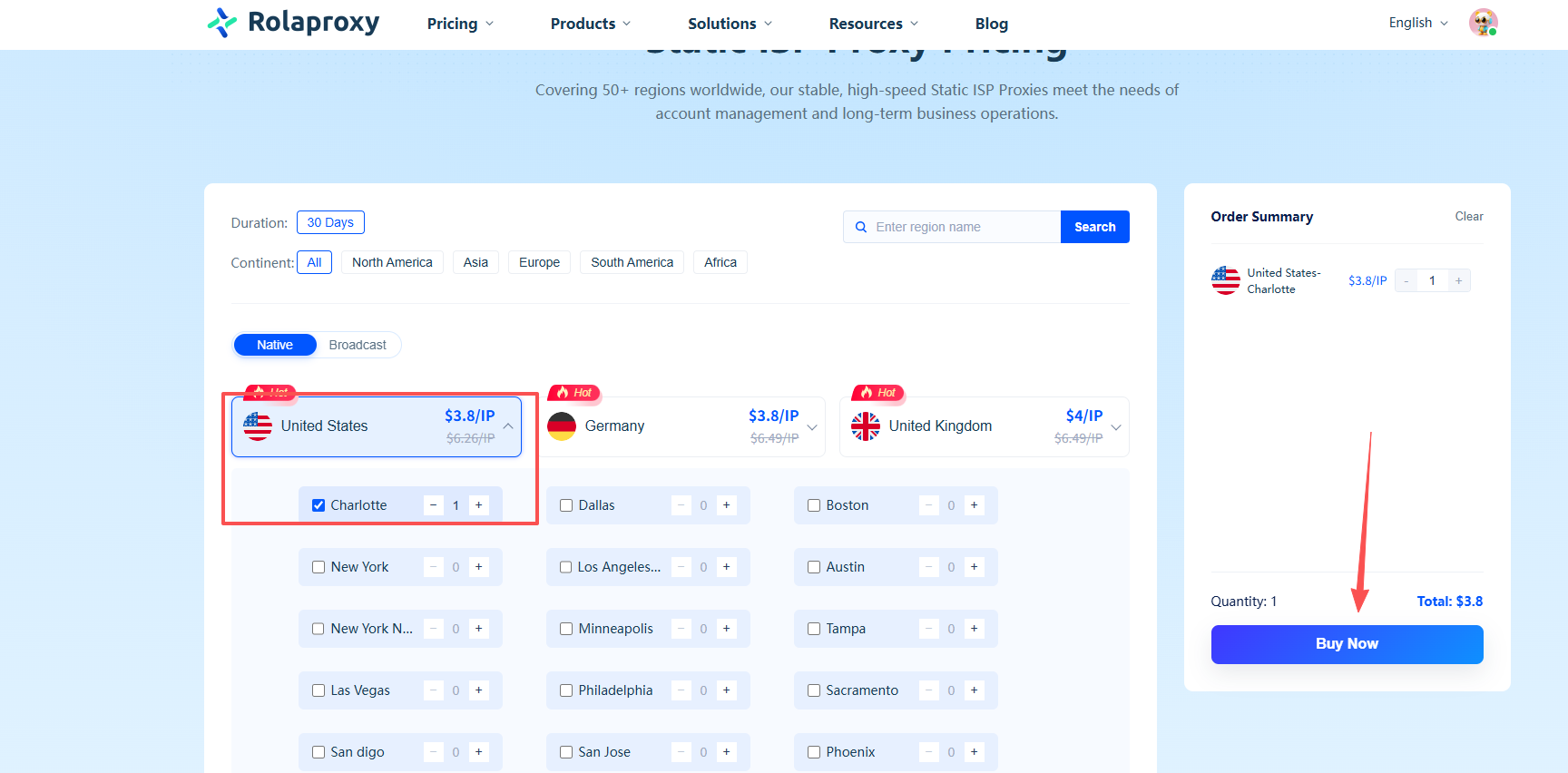Check the New York checkbox
The width and height of the screenshot is (1568, 773).
(318, 567)
